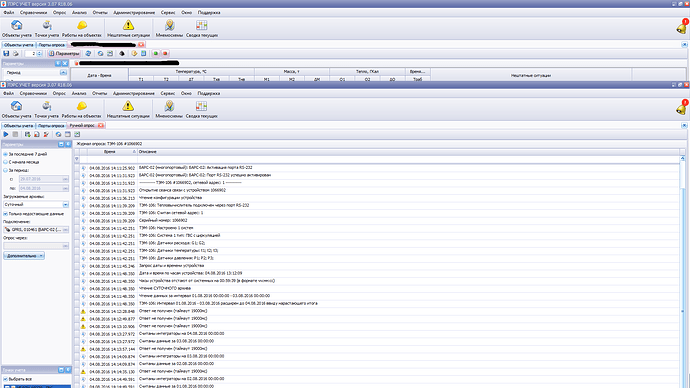Expand the Дополнительно dropdown button

[24, 256]
